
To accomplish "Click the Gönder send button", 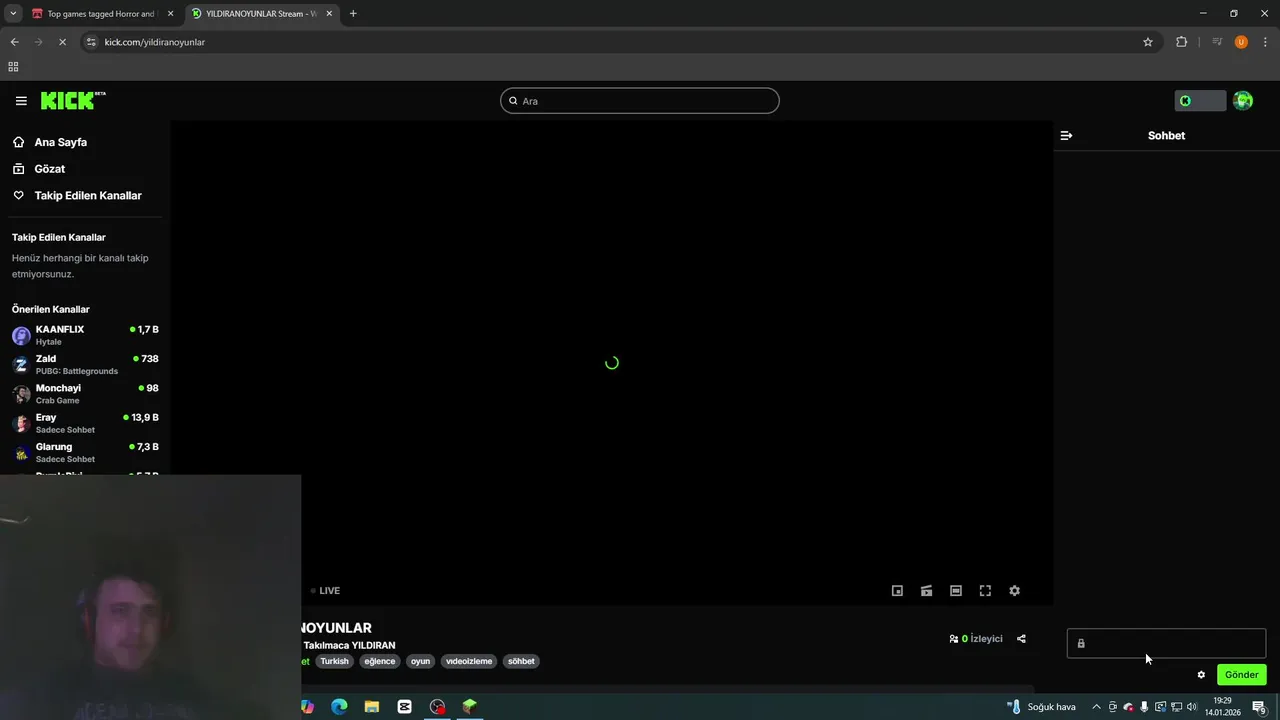I will click(1241, 675).
